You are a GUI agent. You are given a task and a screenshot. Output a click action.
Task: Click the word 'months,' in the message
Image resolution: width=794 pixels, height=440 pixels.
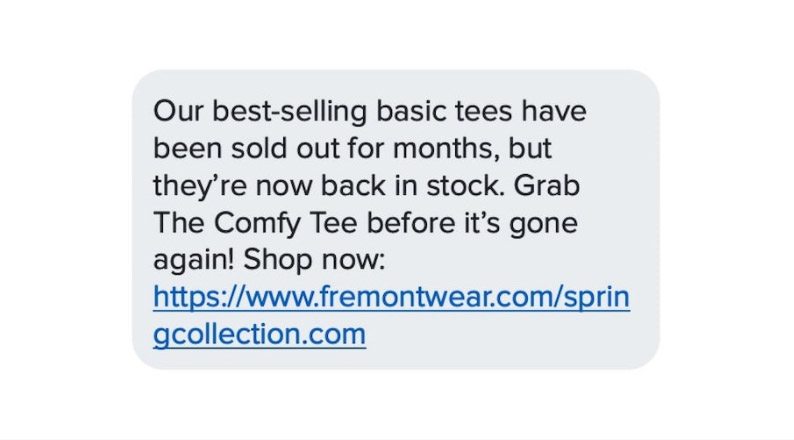446,150
